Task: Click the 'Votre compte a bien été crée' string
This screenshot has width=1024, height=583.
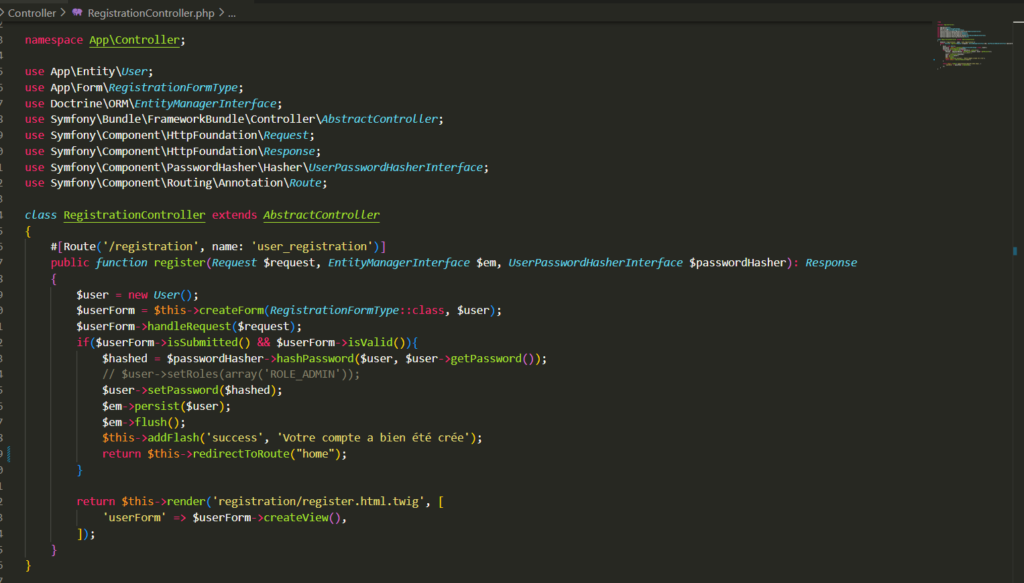Action: coord(374,438)
